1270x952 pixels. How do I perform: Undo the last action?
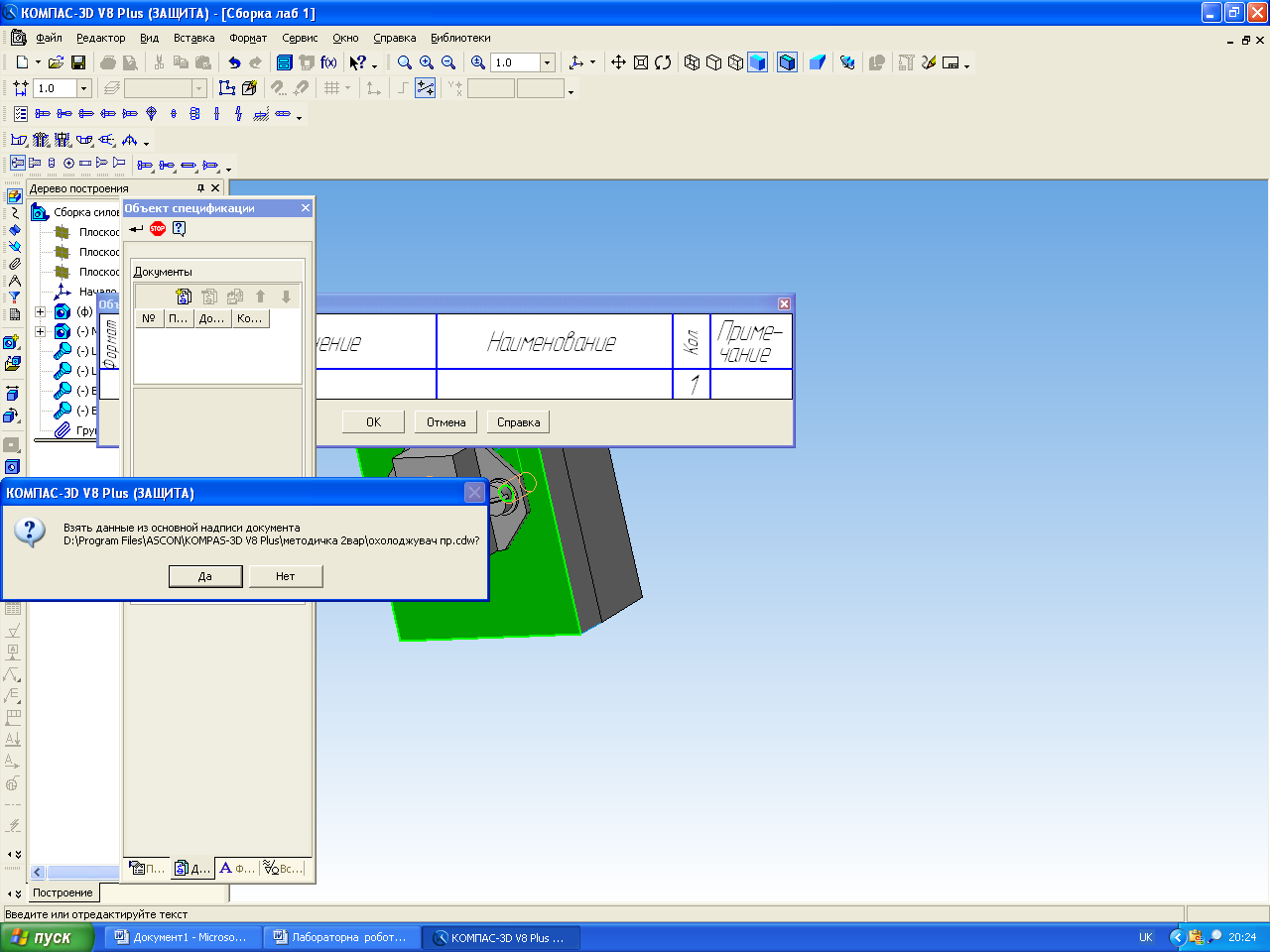point(234,62)
